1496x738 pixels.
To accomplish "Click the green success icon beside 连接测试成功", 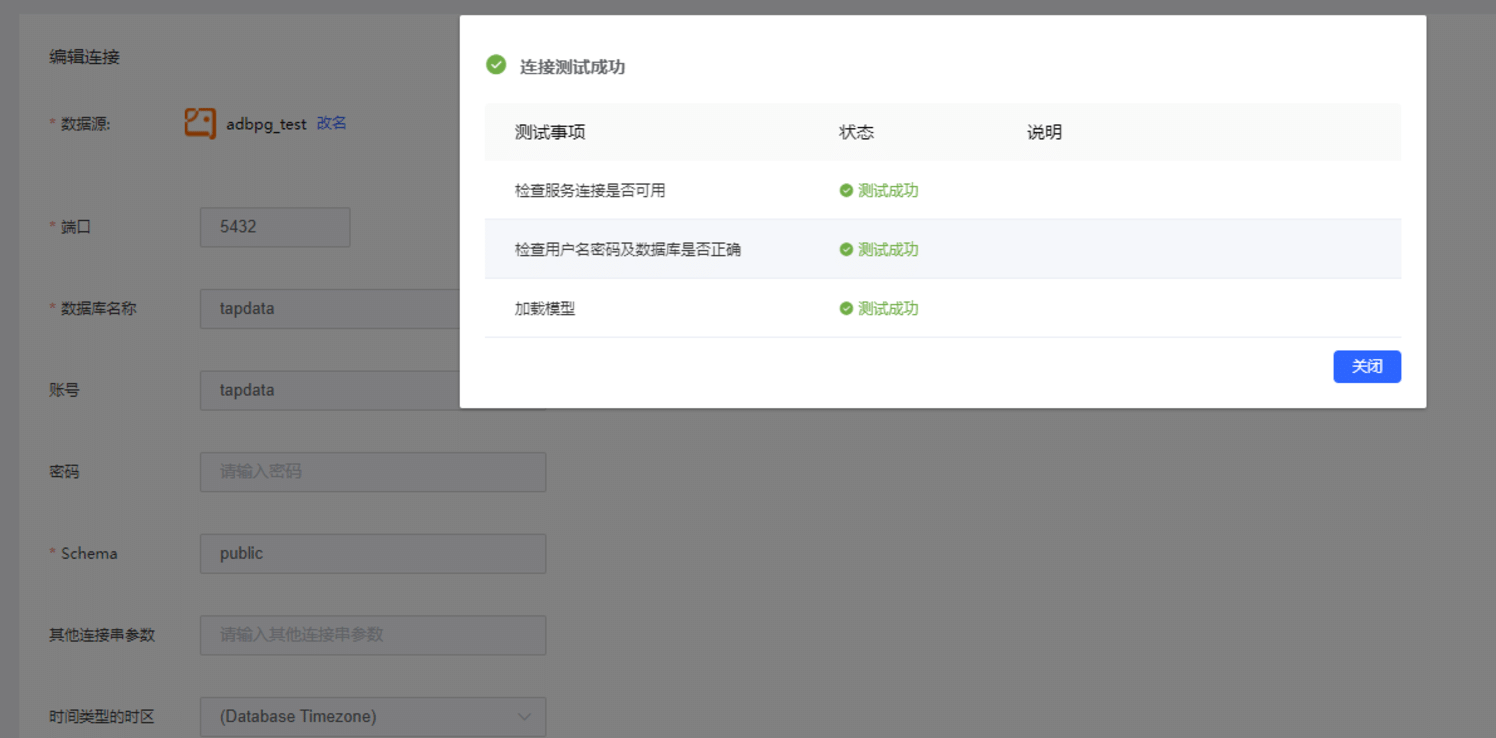I will pyautogui.click(x=496, y=65).
